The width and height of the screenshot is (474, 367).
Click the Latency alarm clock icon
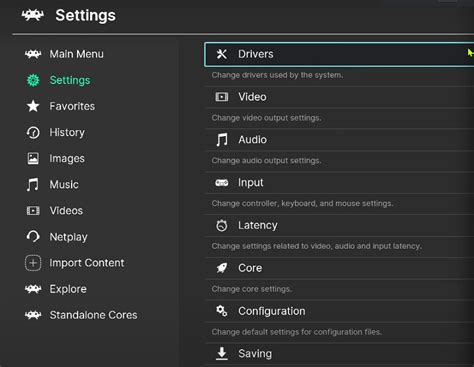tap(222, 225)
